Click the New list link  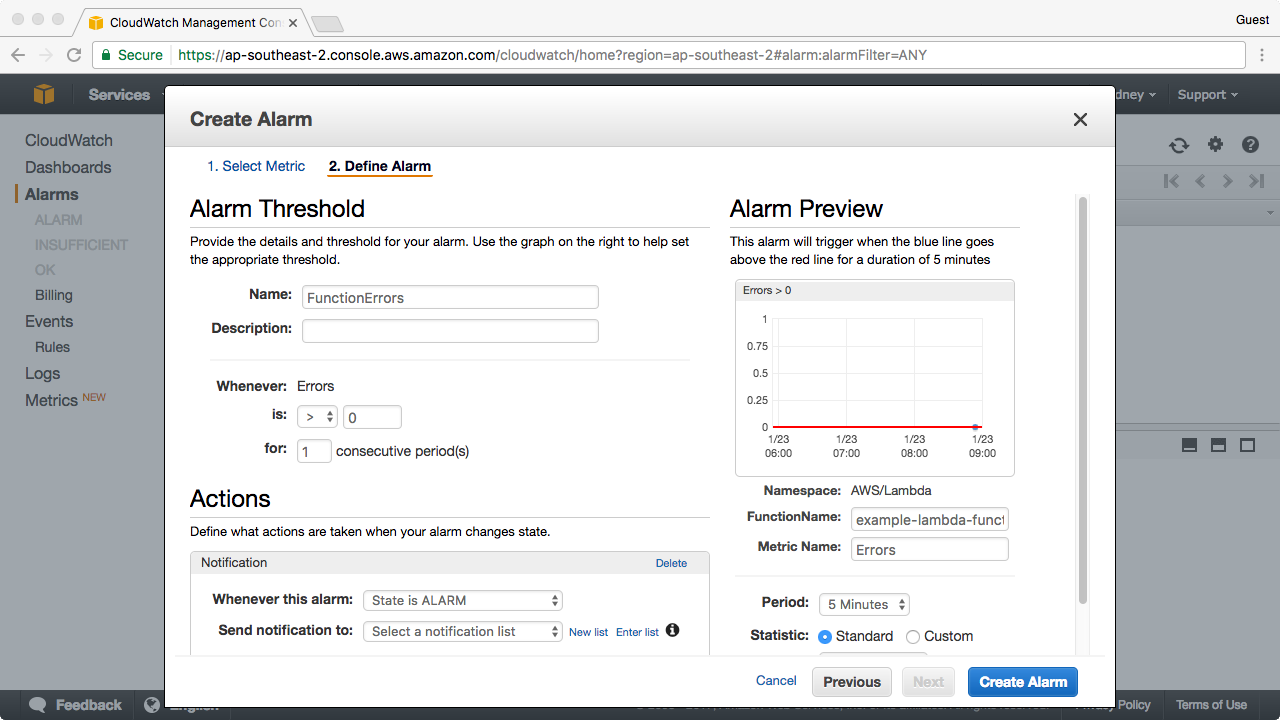588,632
